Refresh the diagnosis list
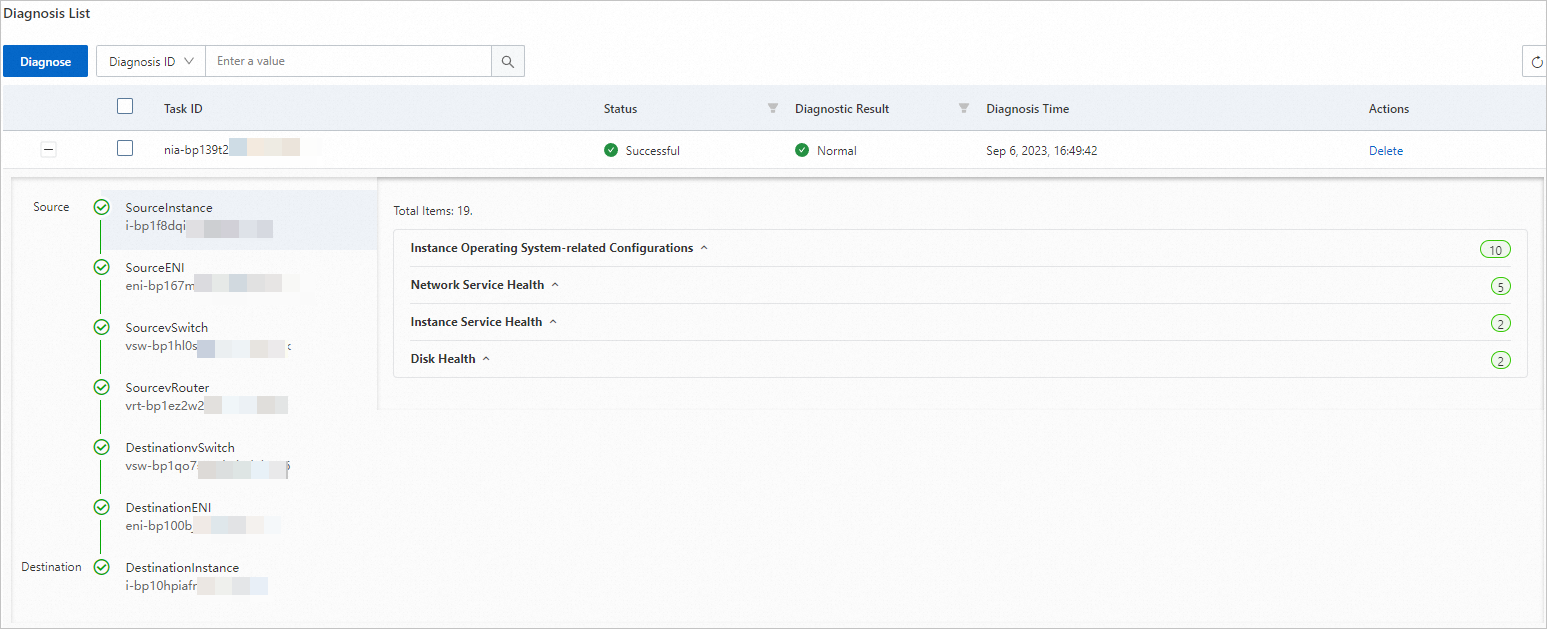 point(1536,61)
